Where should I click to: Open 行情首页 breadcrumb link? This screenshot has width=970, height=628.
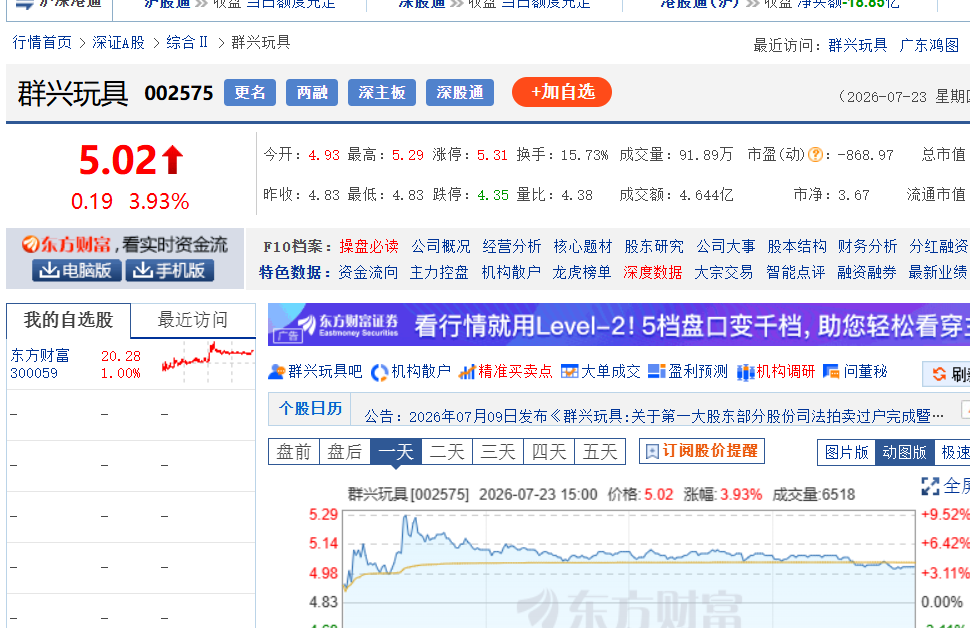point(42,43)
